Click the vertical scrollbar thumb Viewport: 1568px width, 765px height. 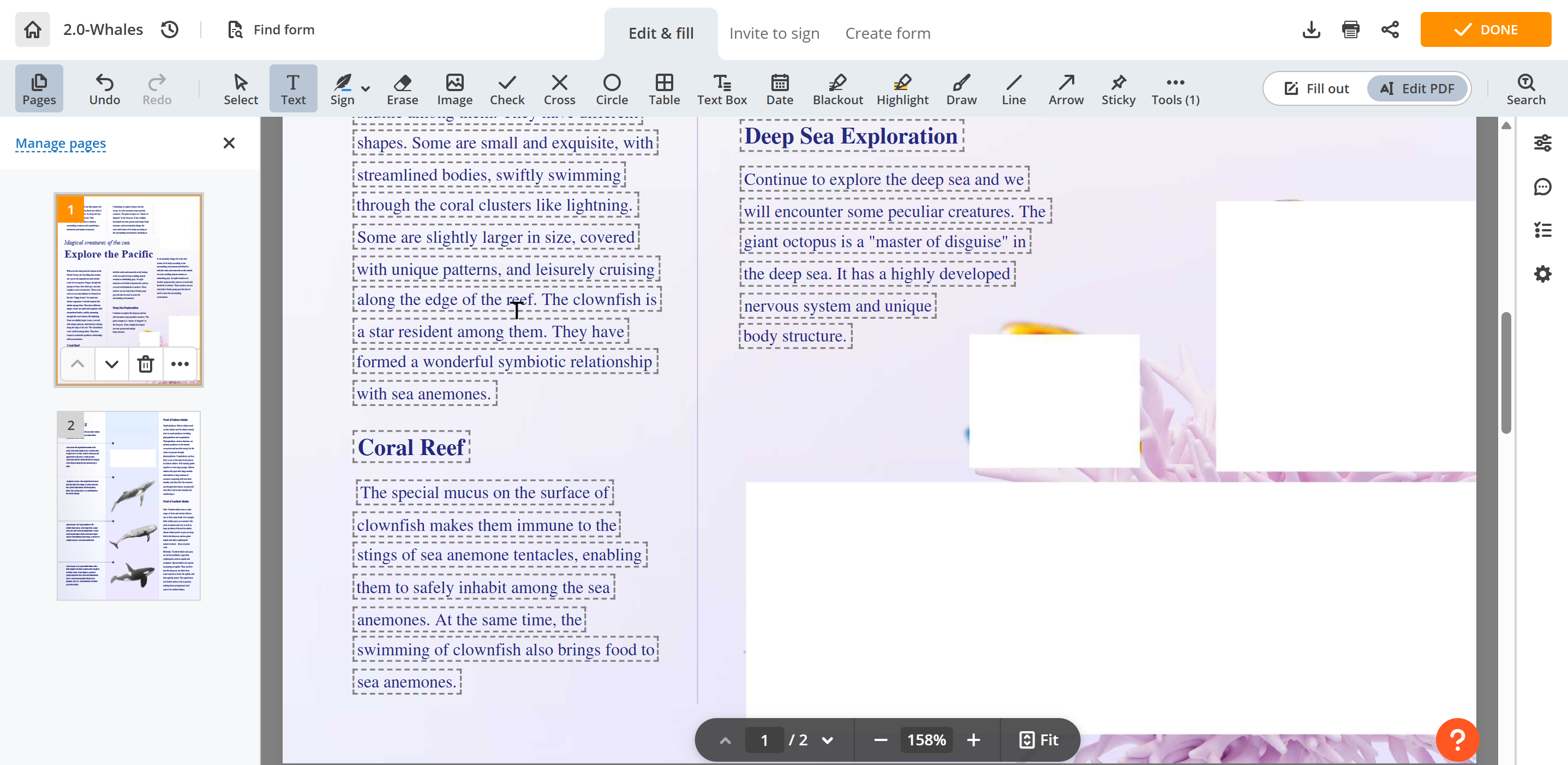tap(1506, 373)
